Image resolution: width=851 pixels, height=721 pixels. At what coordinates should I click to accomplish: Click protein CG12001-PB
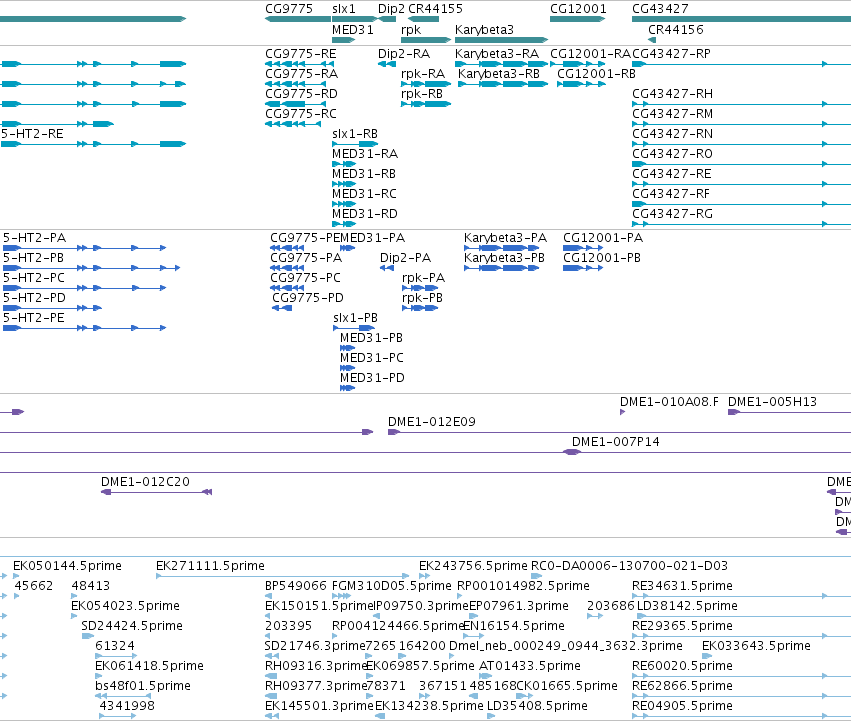[602, 258]
